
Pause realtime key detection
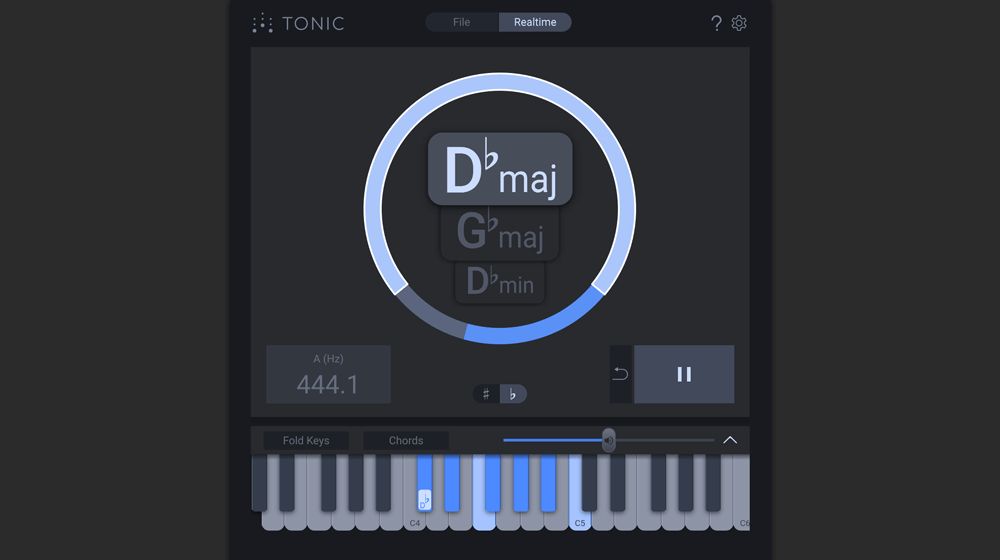(x=684, y=374)
